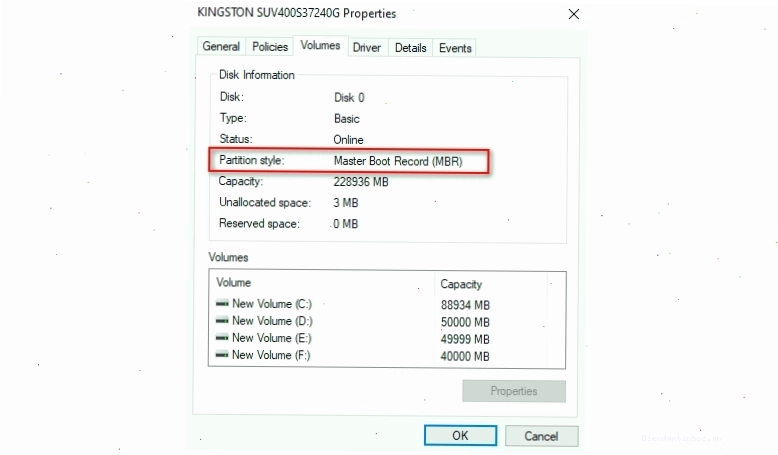
Task: Select the Volumes tab
Action: 321,46
